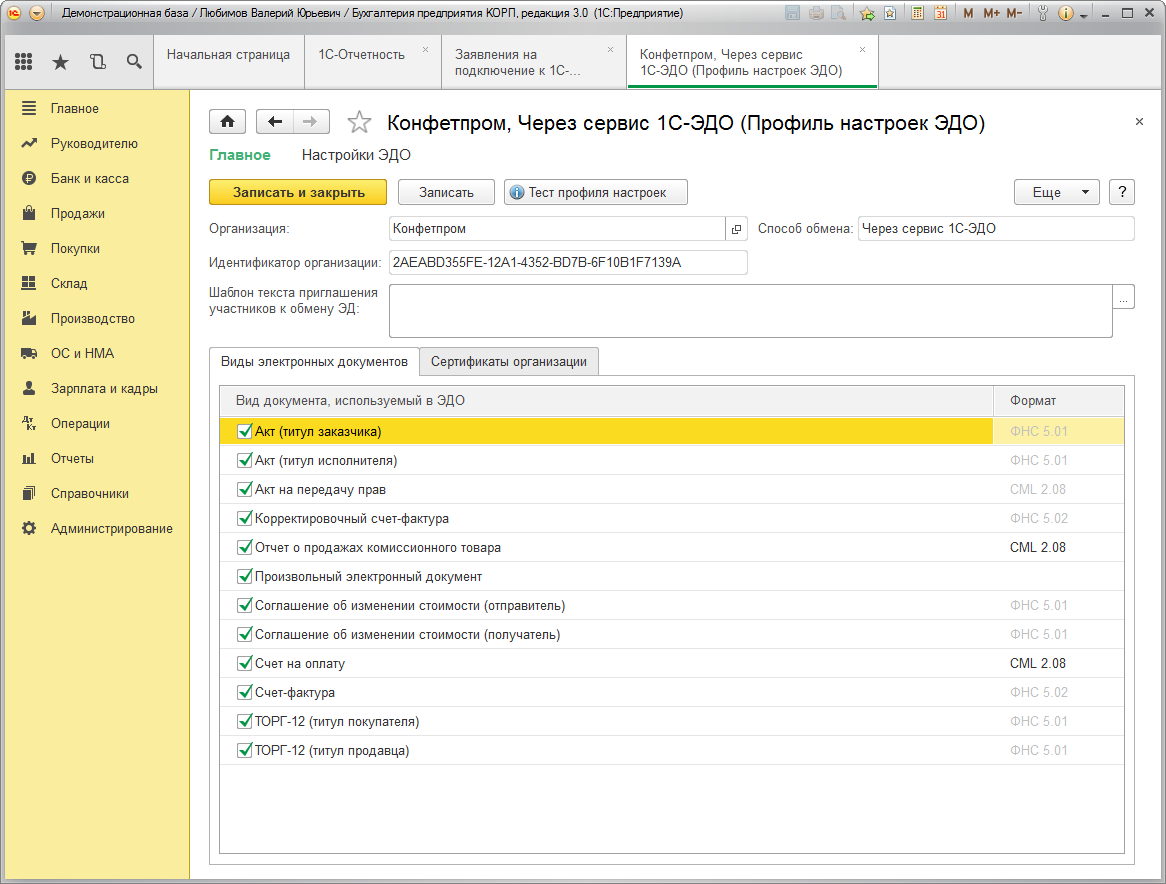Uncheck ТОРГ-12 (титул продавца)
Image resolution: width=1166 pixels, height=884 pixels.
245,750
